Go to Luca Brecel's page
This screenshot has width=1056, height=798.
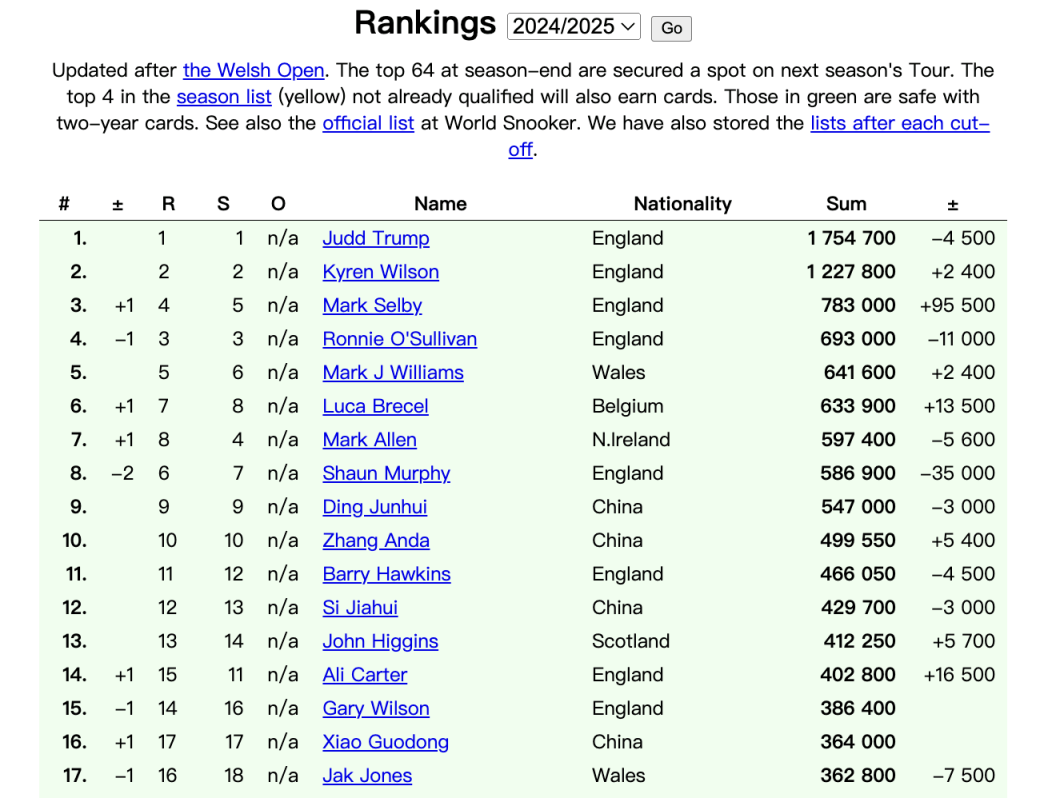(x=375, y=406)
